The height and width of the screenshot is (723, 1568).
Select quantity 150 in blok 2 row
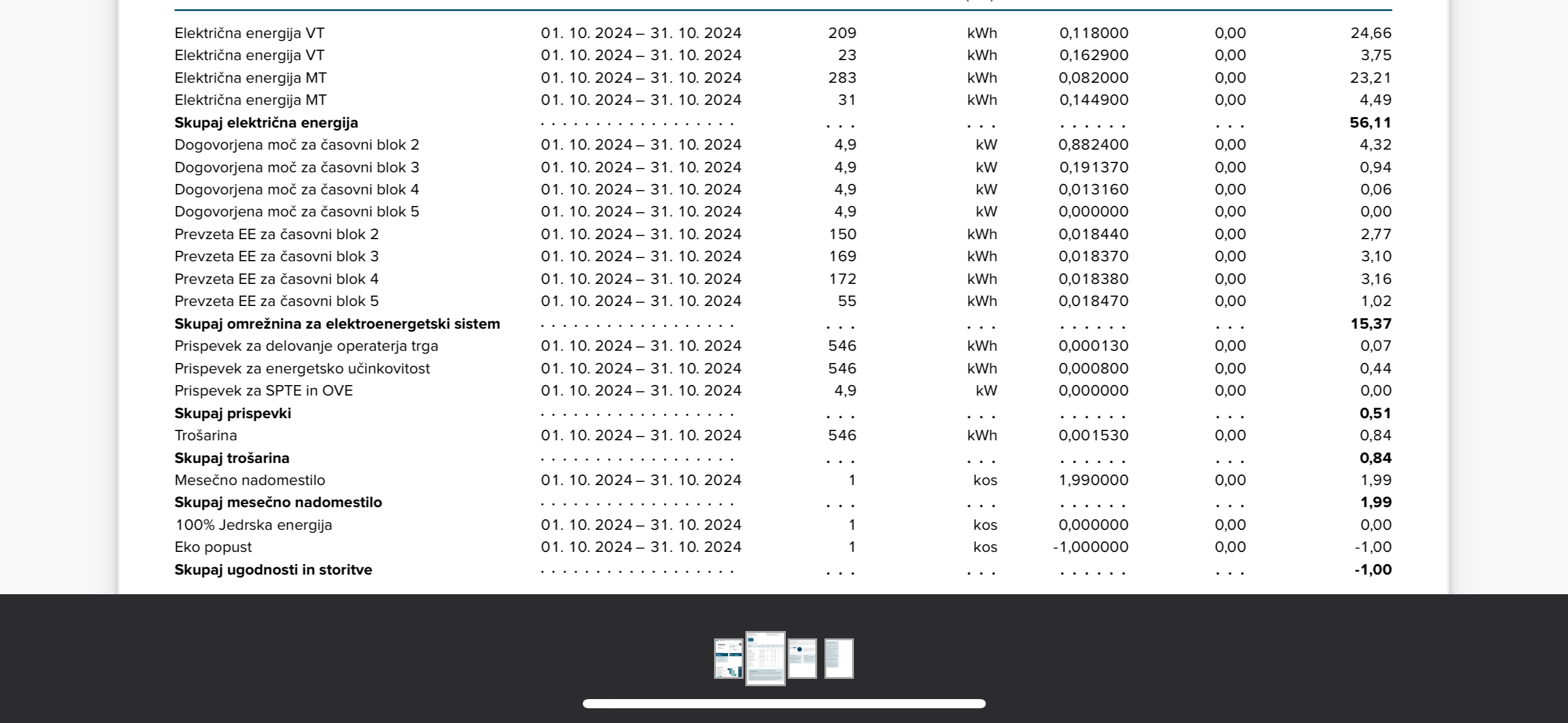pos(842,234)
